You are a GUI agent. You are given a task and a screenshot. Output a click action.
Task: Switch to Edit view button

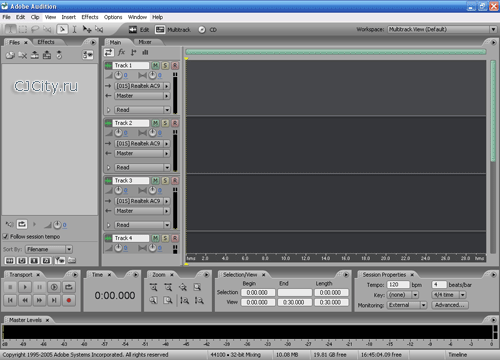pyautogui.click(x=139, y=30)
